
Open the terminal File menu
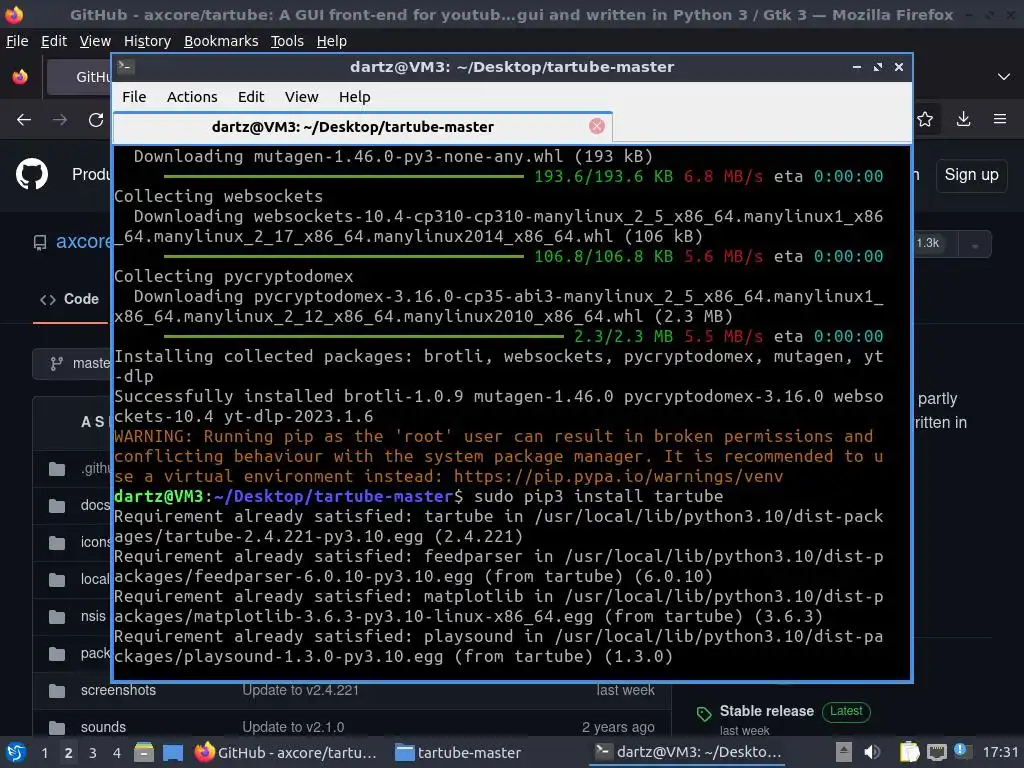click(x=134, y=97)
